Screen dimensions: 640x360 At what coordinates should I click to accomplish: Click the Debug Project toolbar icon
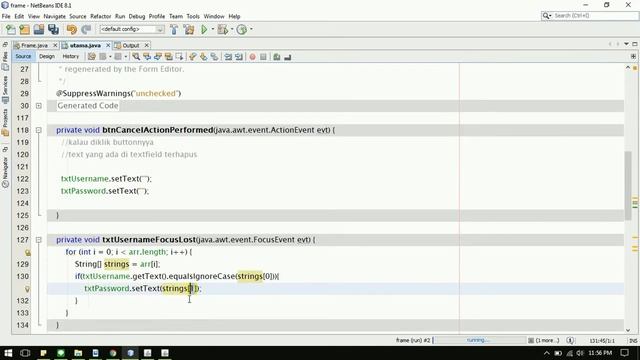tap(222, 29)
